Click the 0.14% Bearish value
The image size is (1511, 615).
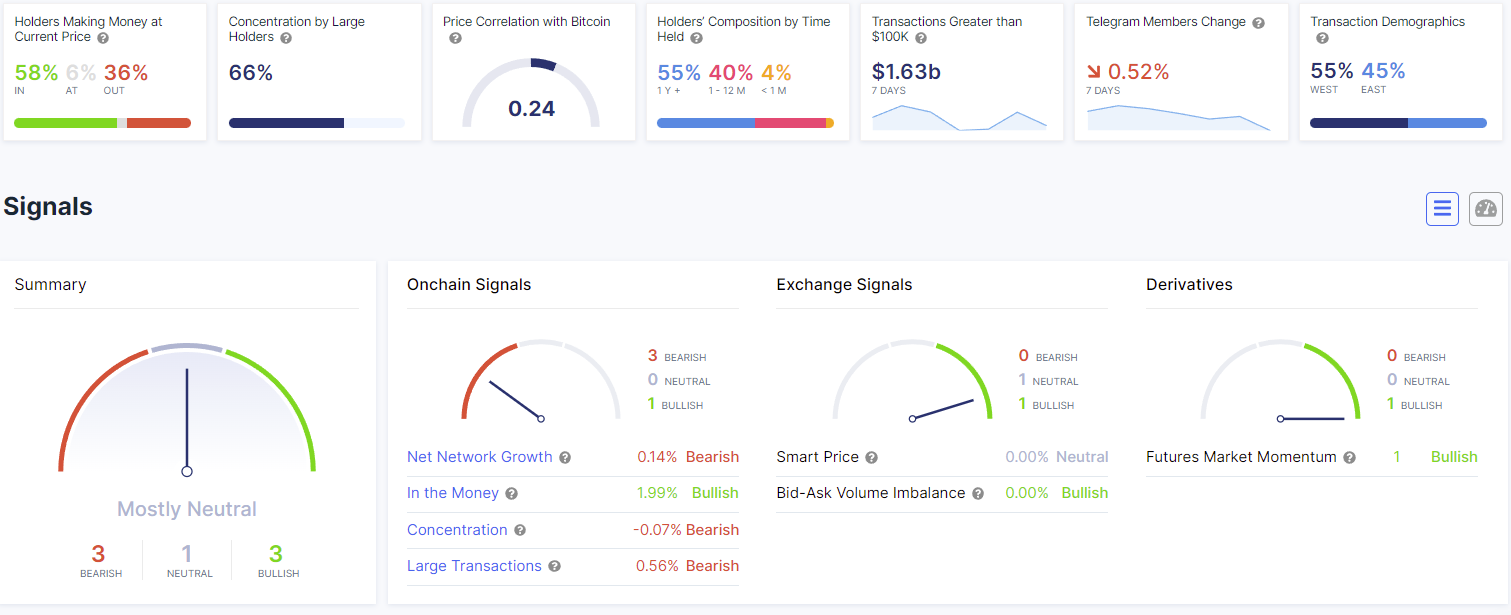tap(688, 457)
